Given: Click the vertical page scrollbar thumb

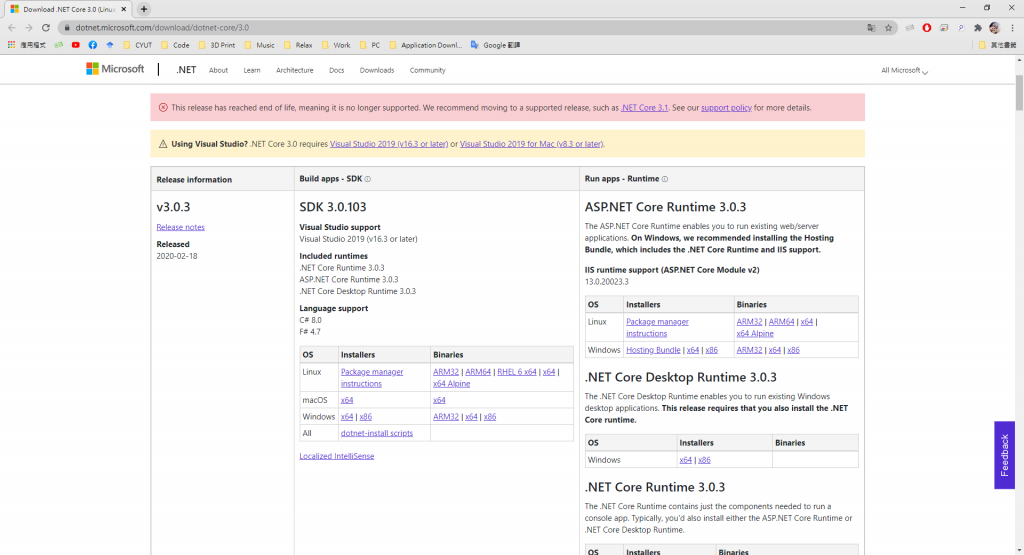Looking at the screenshot, I should 1019,93.
